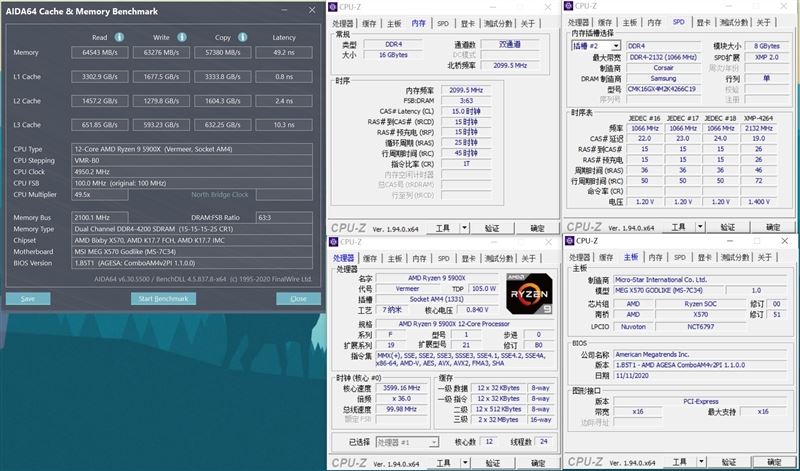Open the memory slot selection dropdown in SPD window
800x471 pixels.
click(x=596, y=45)
